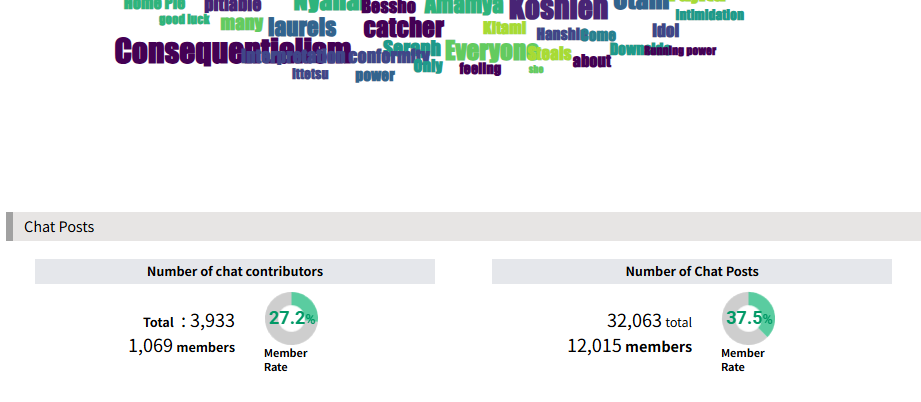The width and height of the screenshot is (921, 402).
Task: Click the phrase 'good luck' in the cloud
Action: click(184, 19)
